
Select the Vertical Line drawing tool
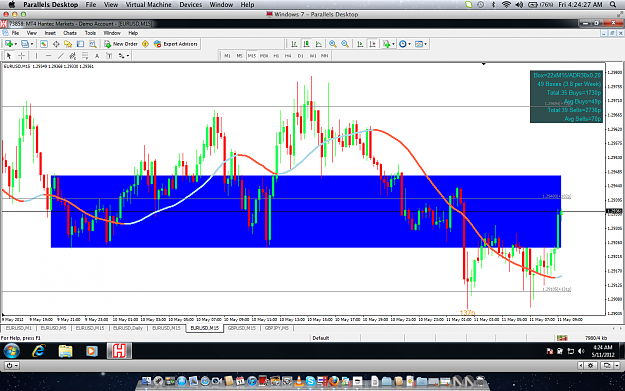click(36, 56)
